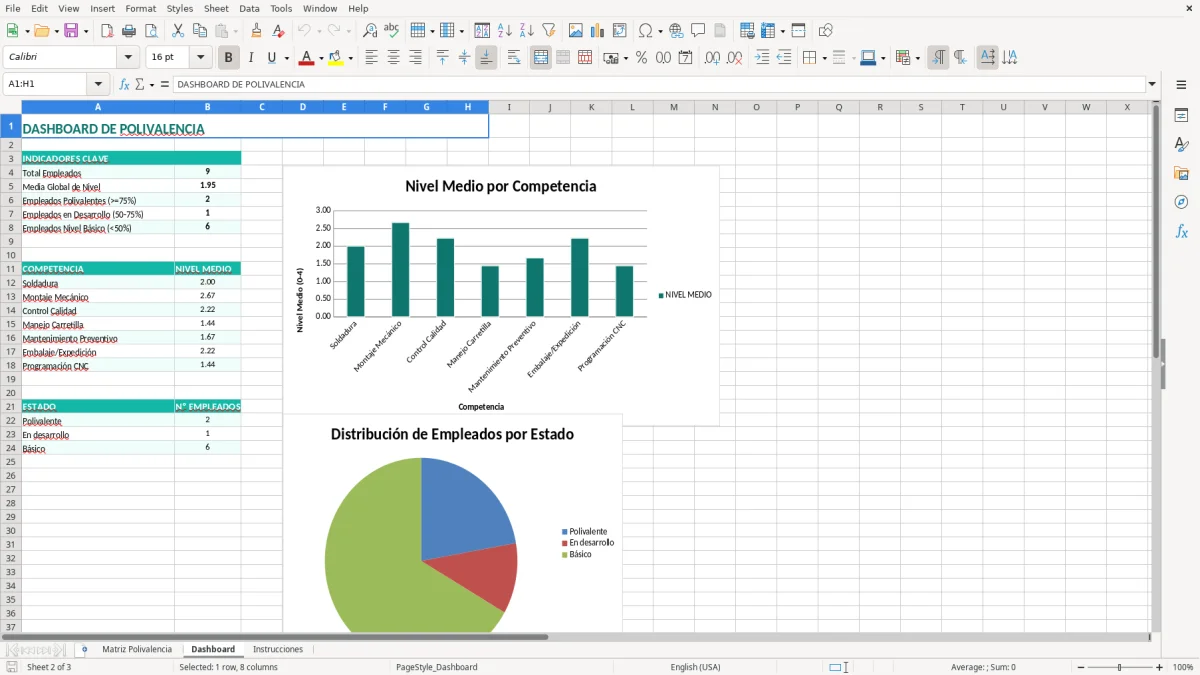Click the zoom out minus button
This screenshot has width=1200, height=675.
coord(1079,667)
